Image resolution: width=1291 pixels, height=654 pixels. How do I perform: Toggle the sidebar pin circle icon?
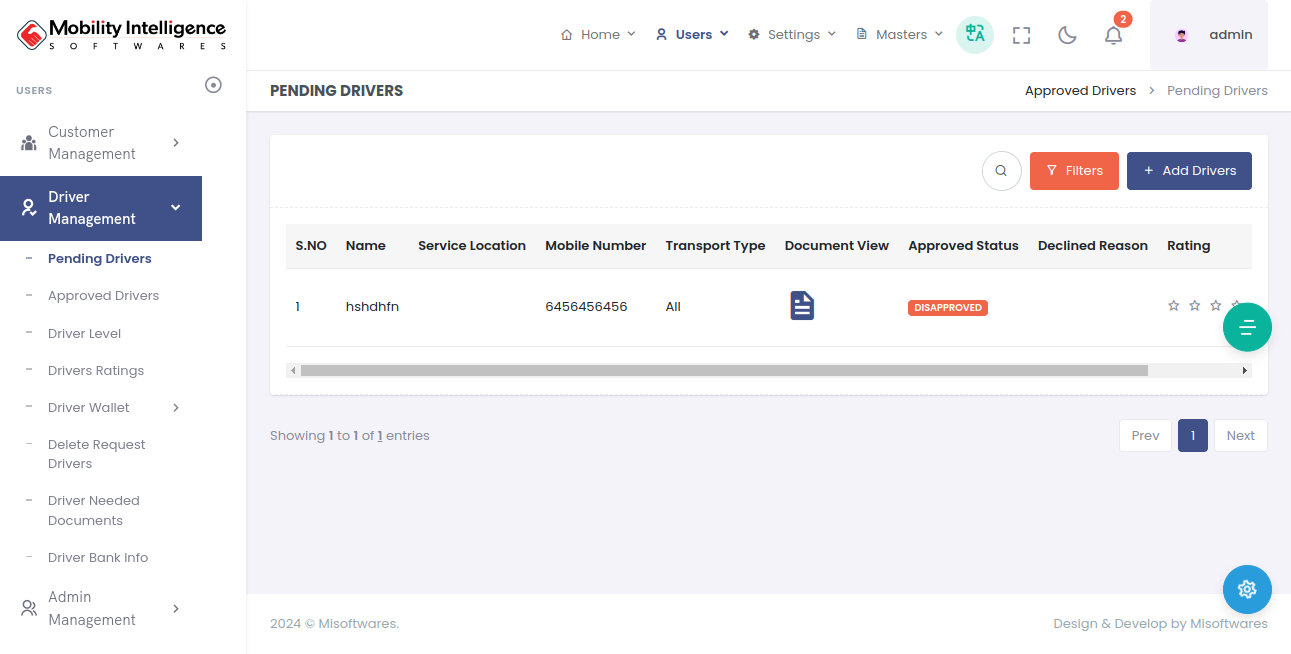click(213, 85)
